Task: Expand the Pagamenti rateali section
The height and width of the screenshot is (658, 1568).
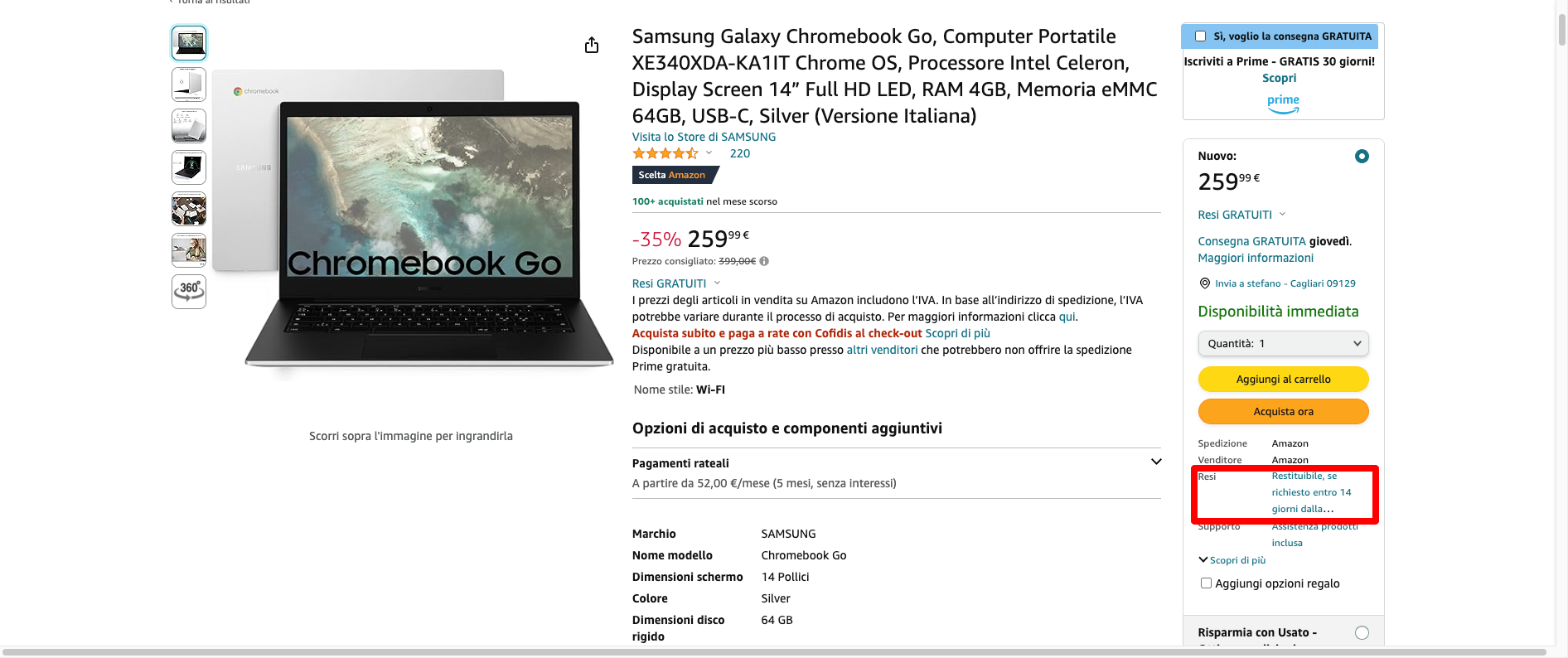Action: (1155, 462)
